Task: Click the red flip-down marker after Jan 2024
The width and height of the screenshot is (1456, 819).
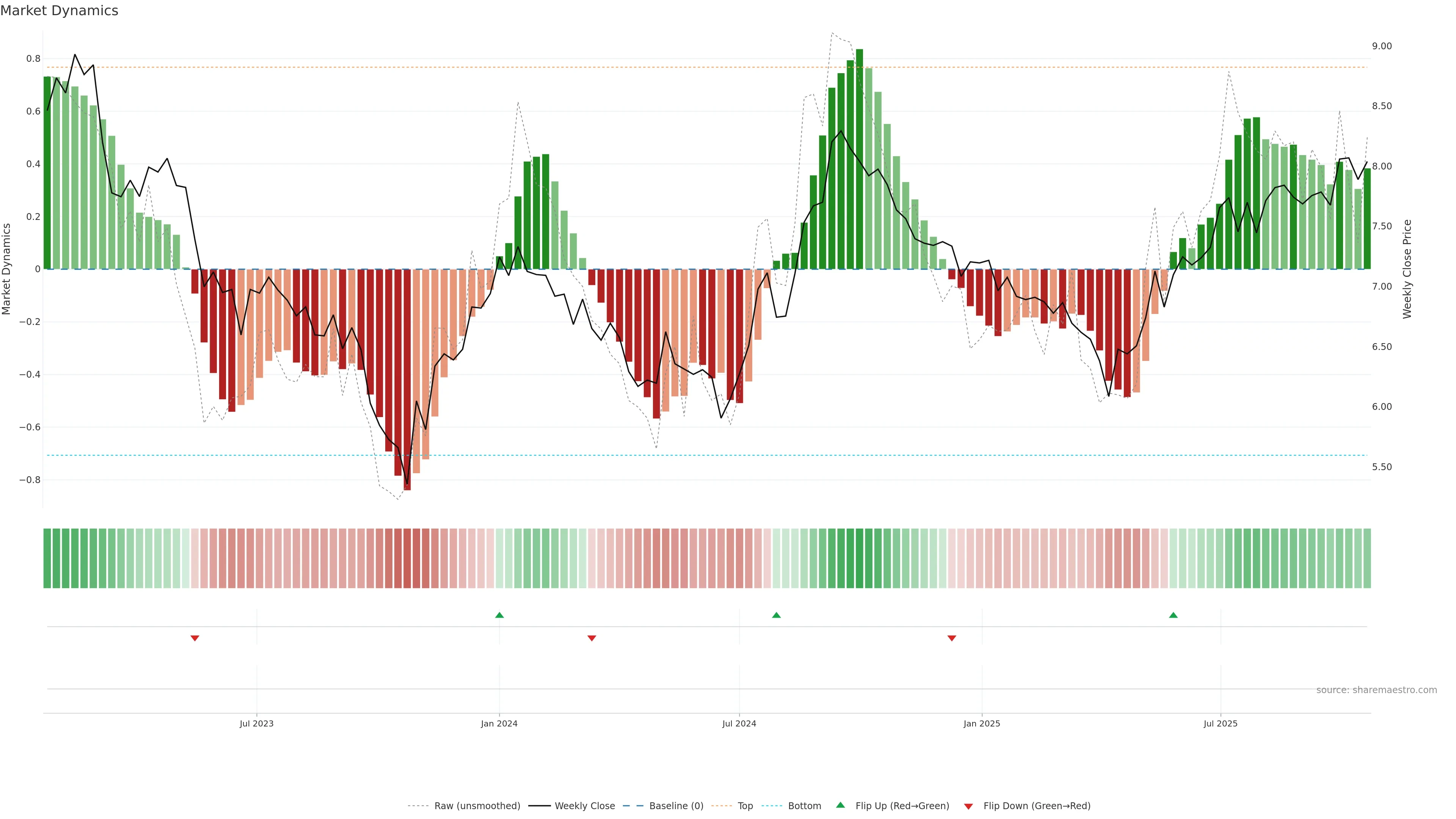Action: pos(592,638)
